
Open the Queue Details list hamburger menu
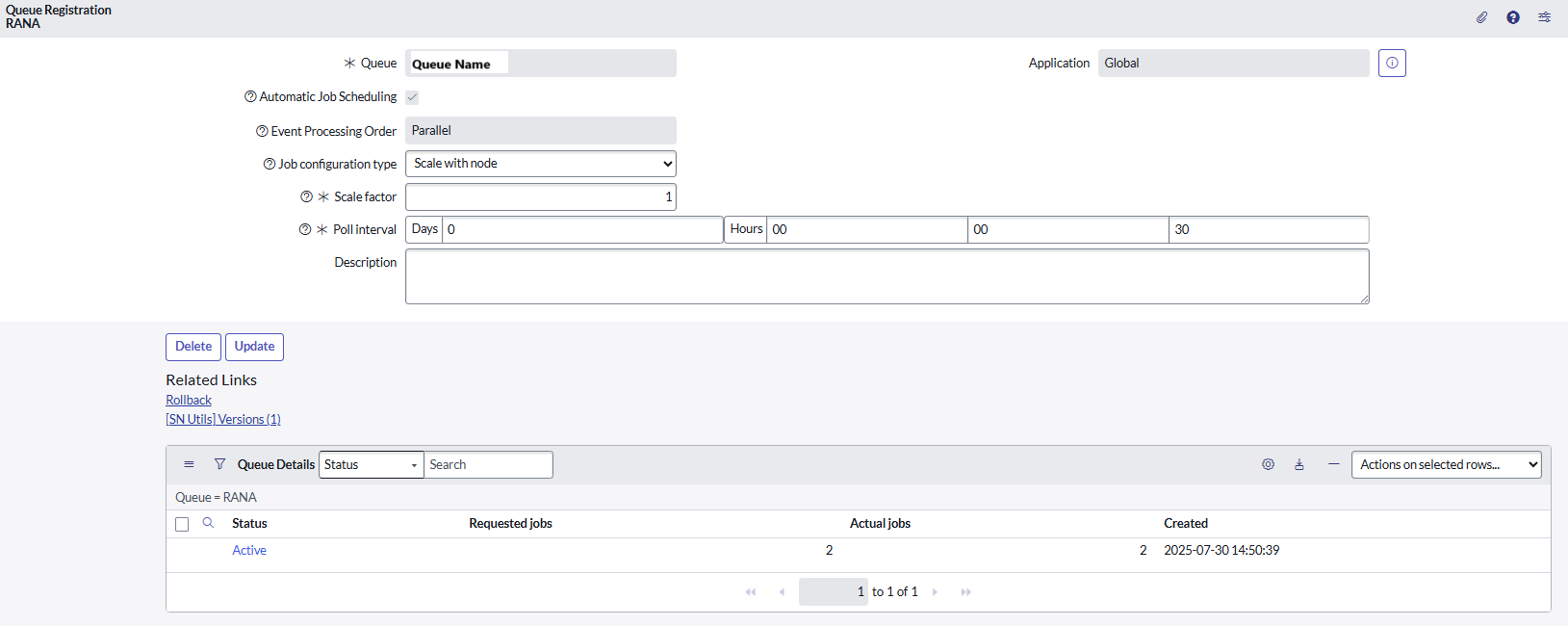point(189,464)
